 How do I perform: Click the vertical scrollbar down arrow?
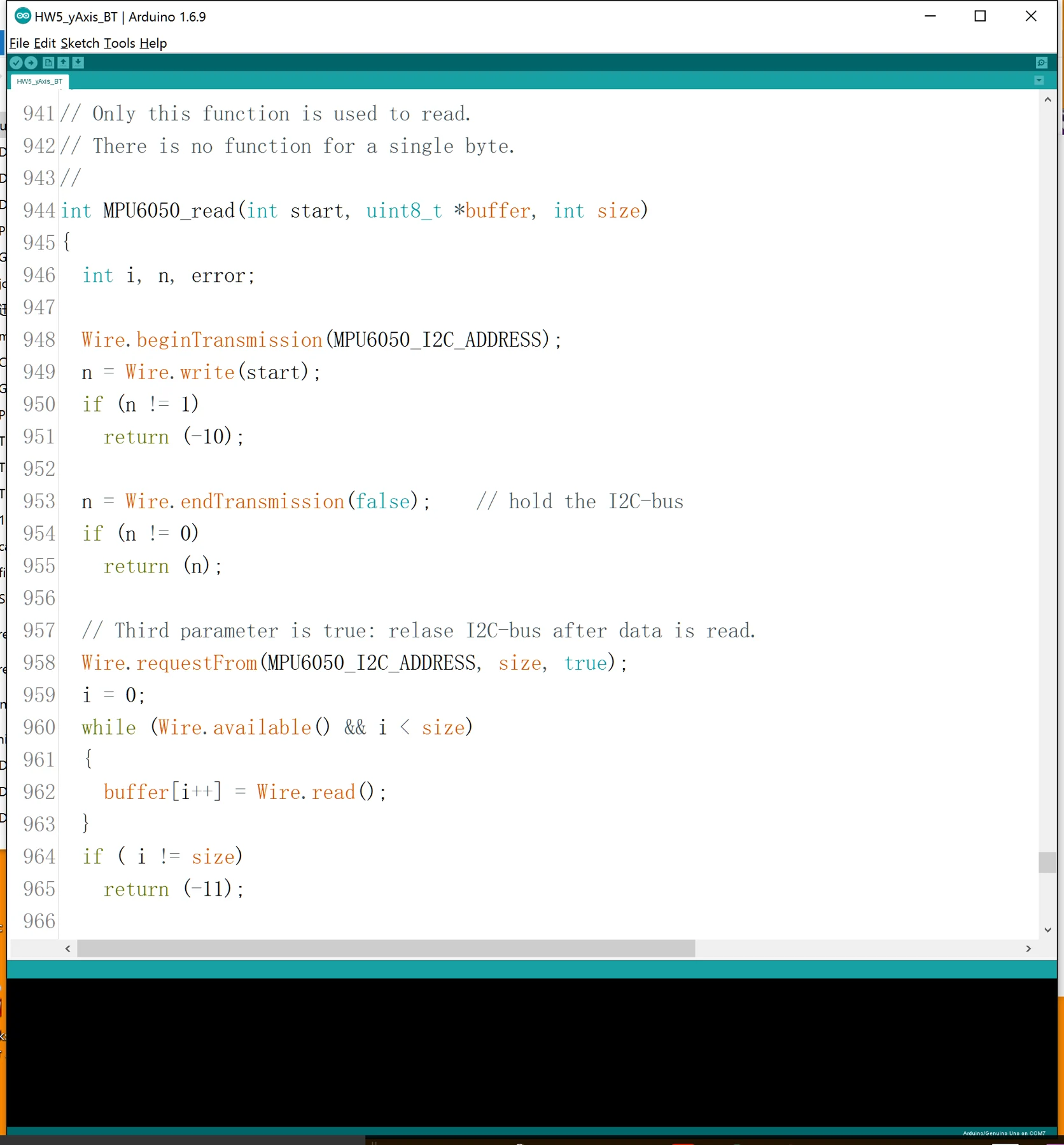coord(1047,930)
